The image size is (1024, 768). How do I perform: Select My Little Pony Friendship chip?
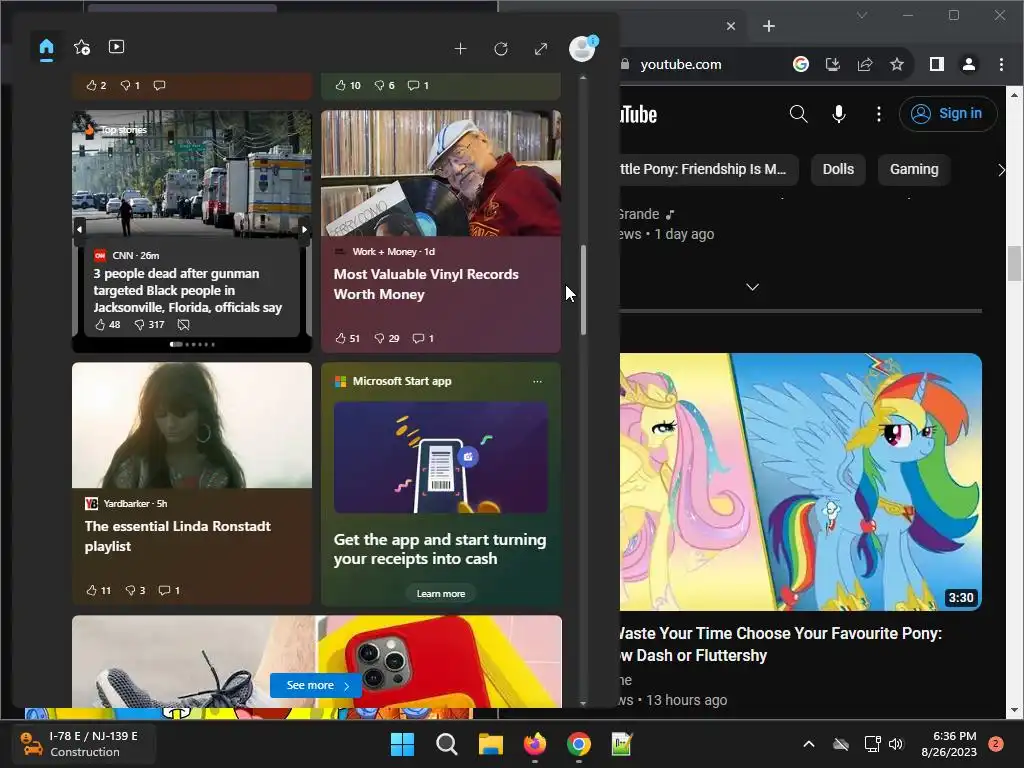click(x=707, y=170)
